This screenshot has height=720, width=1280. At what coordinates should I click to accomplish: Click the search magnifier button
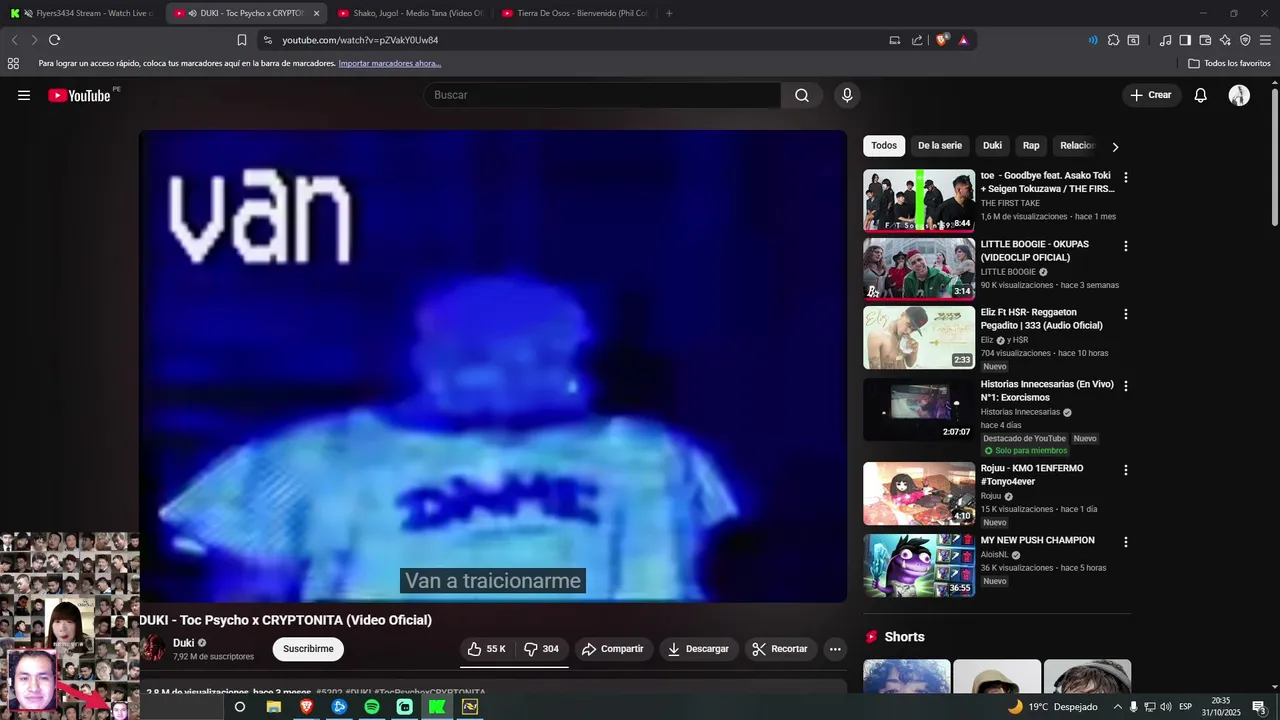[802, 95]
